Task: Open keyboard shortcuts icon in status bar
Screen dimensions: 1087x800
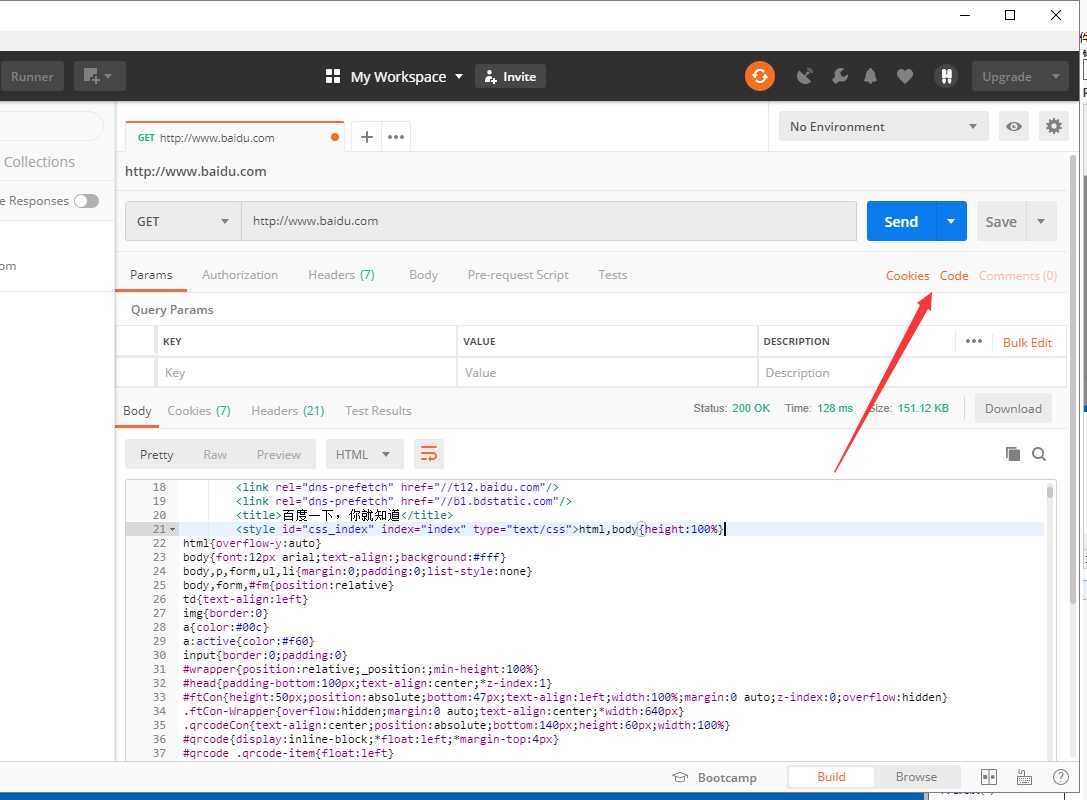Action: click(x=1024, y=777)
